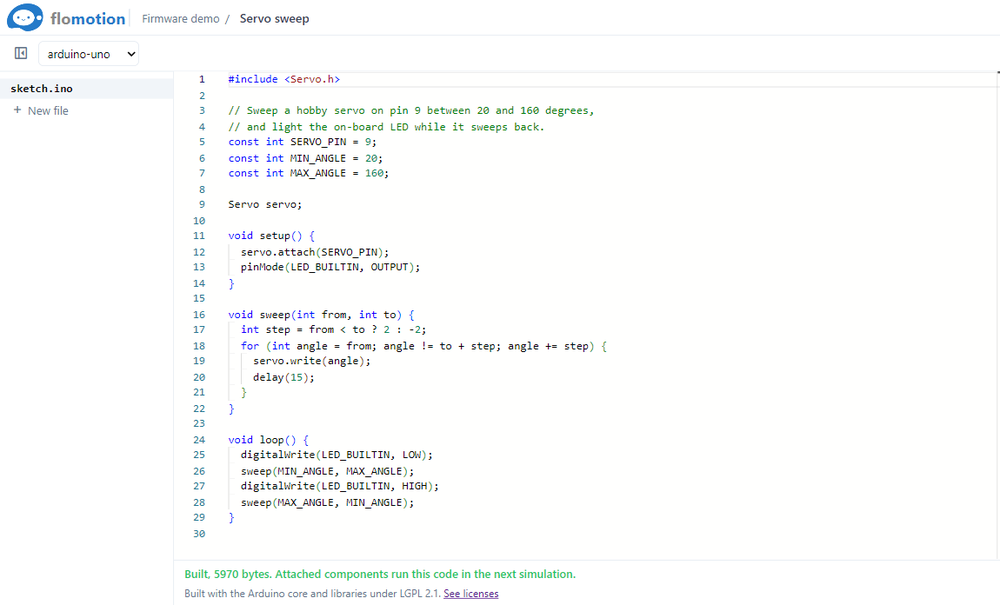Click the 'delay(15);' line
The height and width of the screenshot is (605, 1000).
click(x=284, y=376)
